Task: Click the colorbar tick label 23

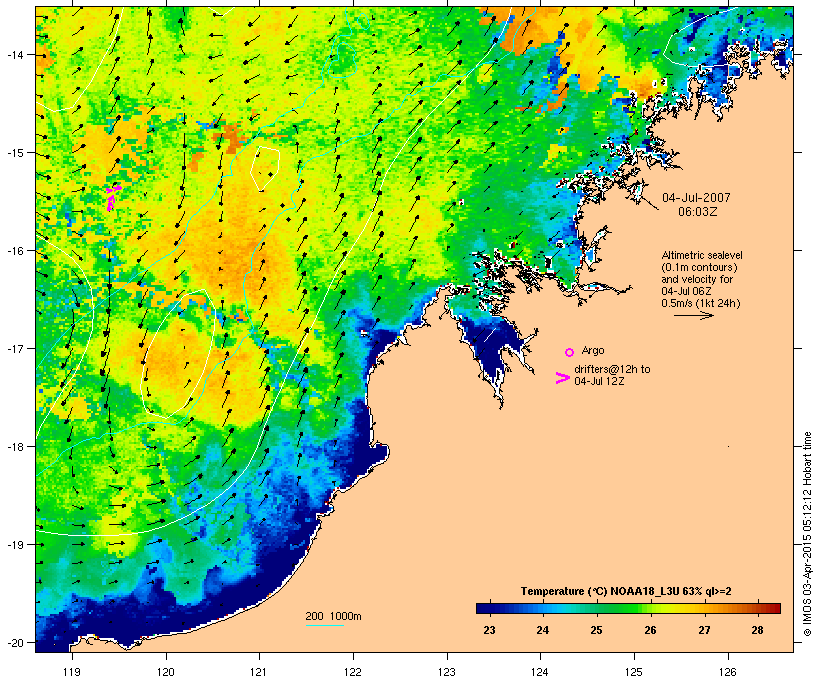Action: 489,630
